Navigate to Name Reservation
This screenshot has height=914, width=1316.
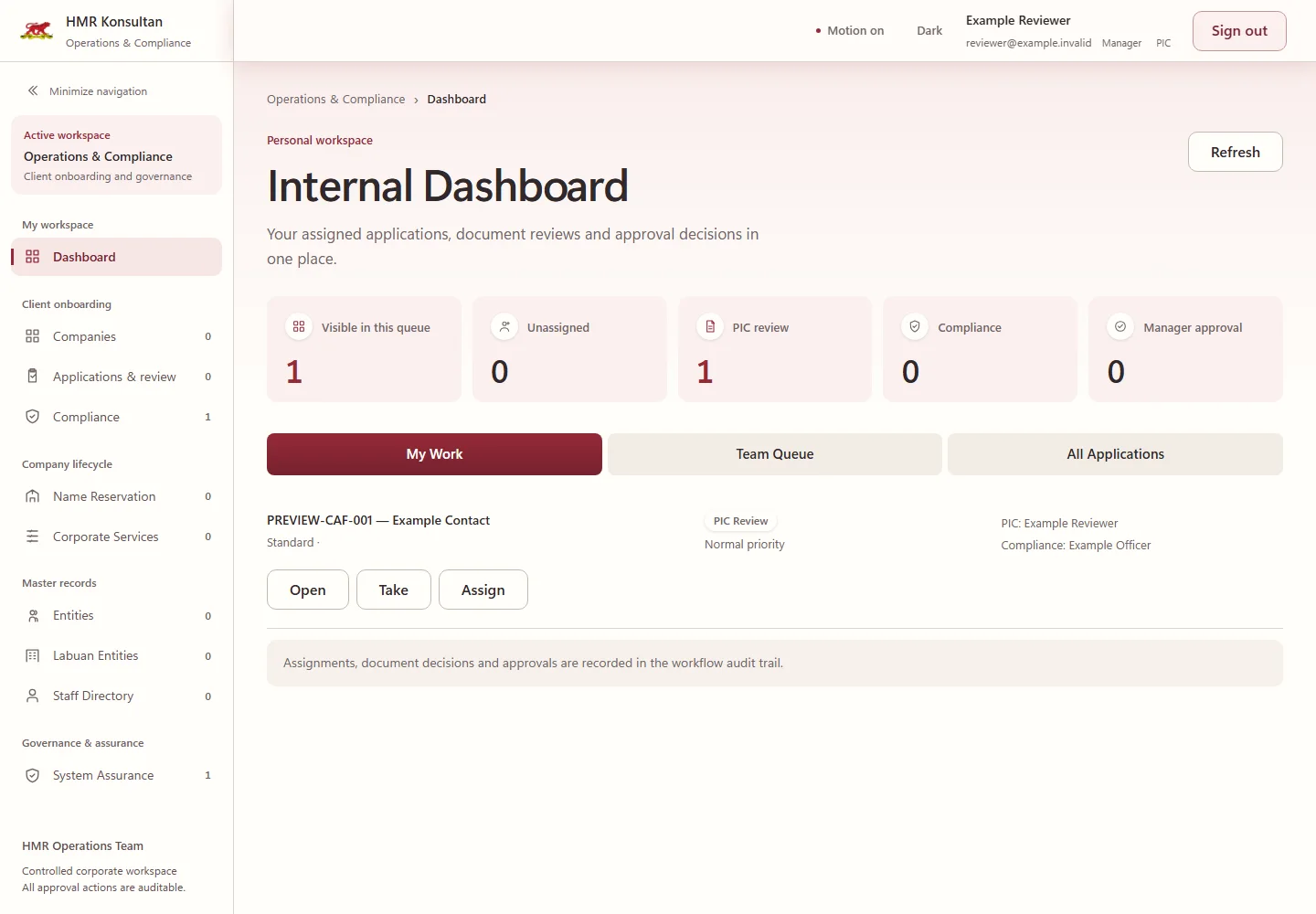116,496
